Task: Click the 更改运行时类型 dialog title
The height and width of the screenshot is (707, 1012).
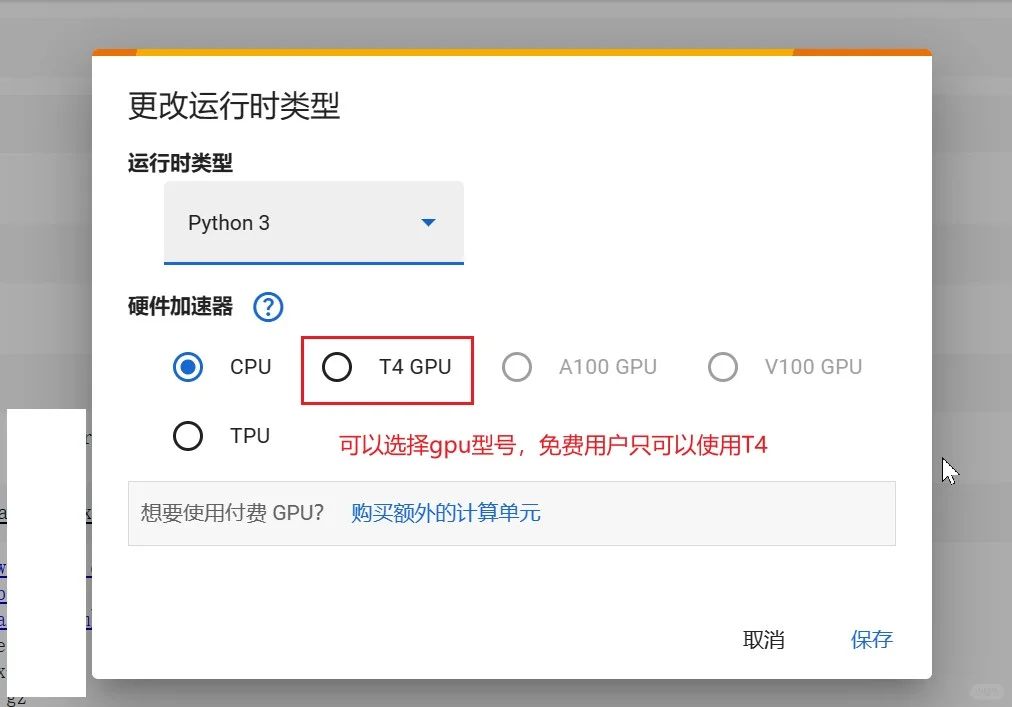Action: tap(234, 105)
